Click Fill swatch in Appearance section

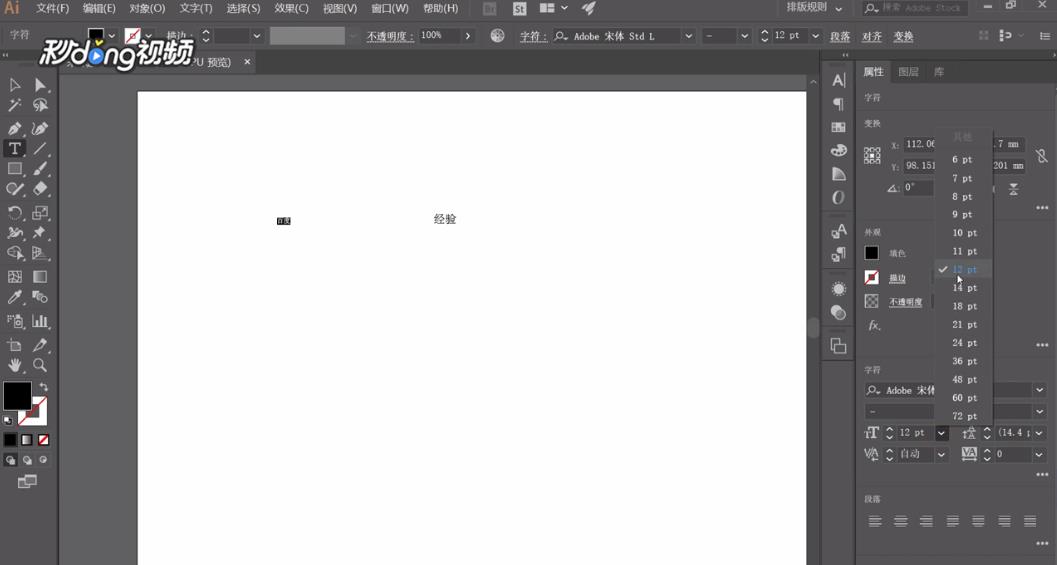tap(872, 253)
